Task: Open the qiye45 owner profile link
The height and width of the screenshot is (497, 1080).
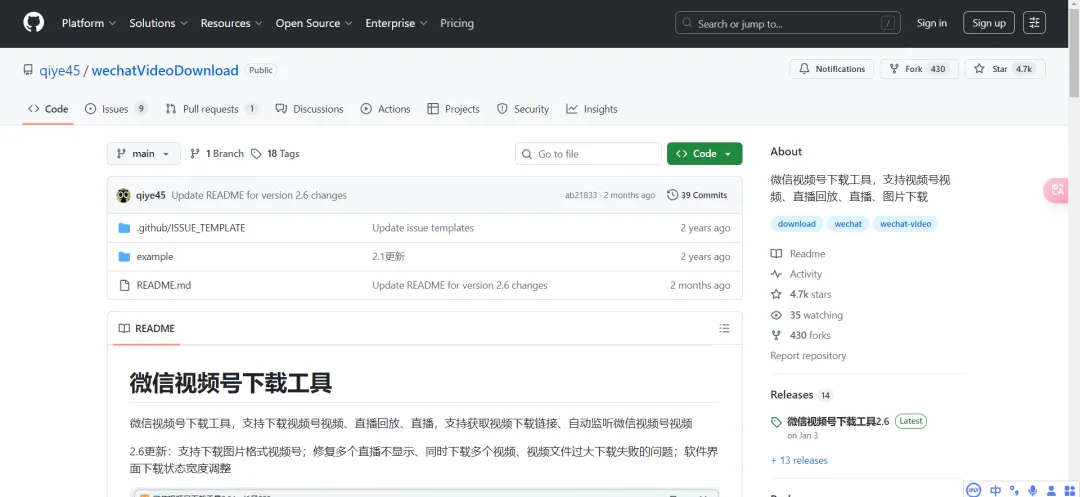Action: click(x=59, y=70)
